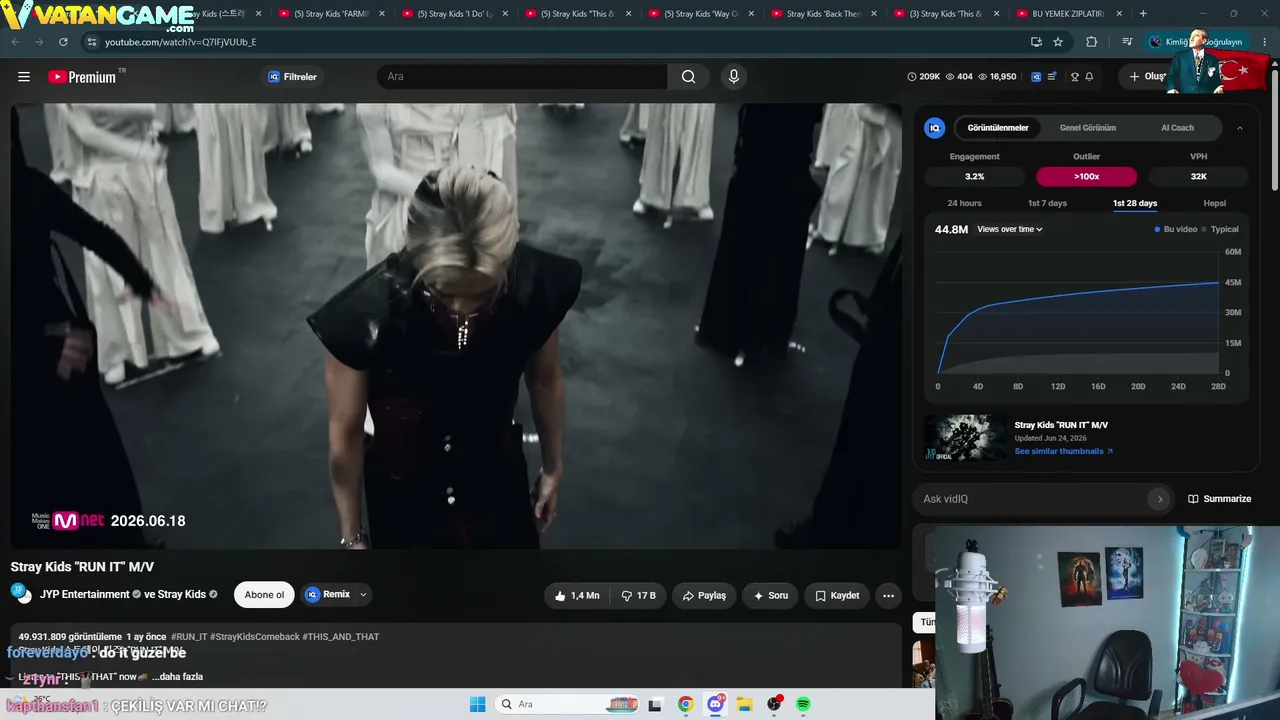
Task: Open the YouTube guide hamburger menu
Action: 24,77
